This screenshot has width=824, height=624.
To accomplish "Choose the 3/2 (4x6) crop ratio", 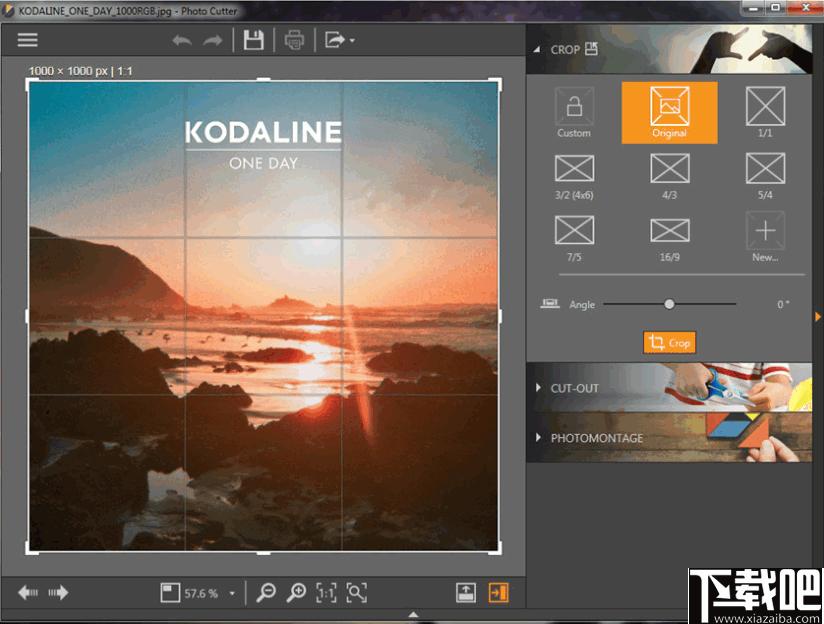I will click(x=574, y=177).
